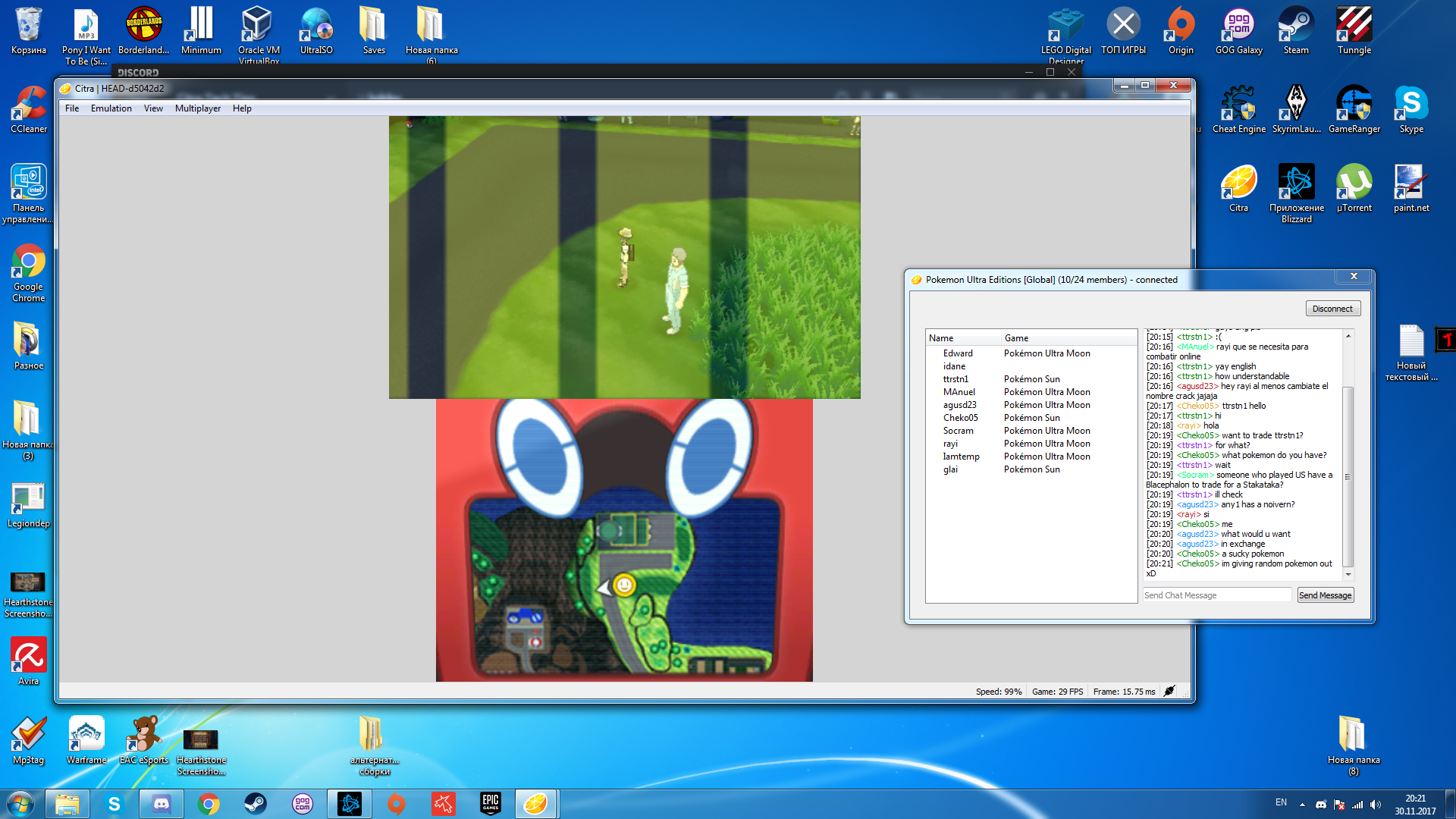Open the Skype desktop shortcut
This screenshot has height=819, width=1456.
point(1411,109)
